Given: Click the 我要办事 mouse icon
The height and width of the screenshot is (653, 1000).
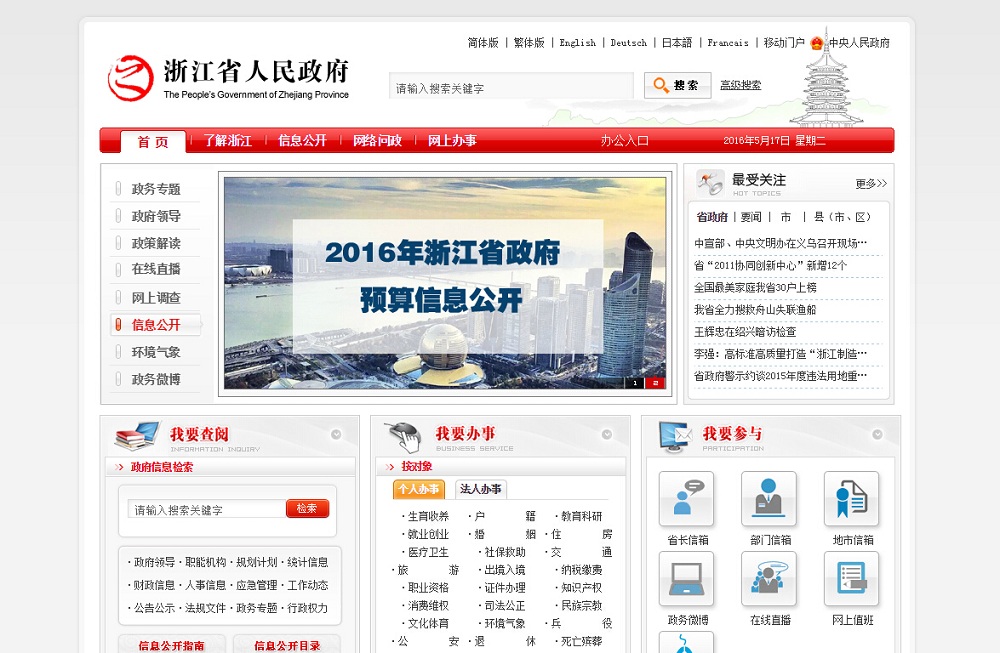Looking at the screenshot, I should 404,436.
